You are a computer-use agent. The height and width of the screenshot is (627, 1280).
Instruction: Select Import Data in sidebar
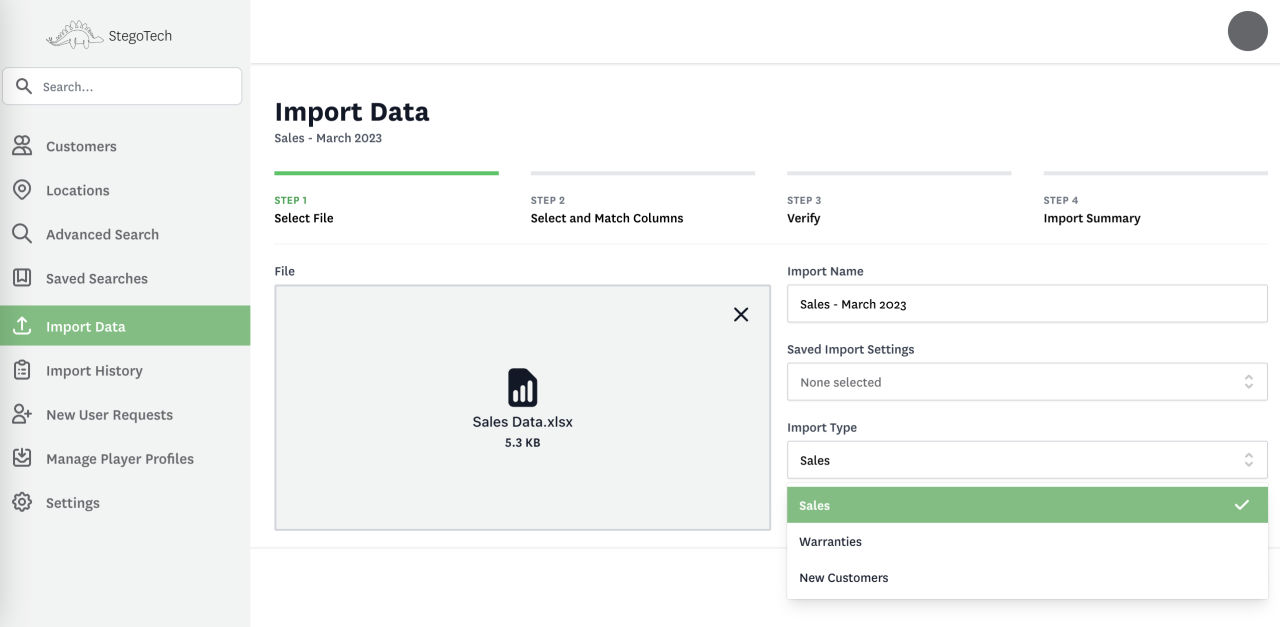coord(125,326)
